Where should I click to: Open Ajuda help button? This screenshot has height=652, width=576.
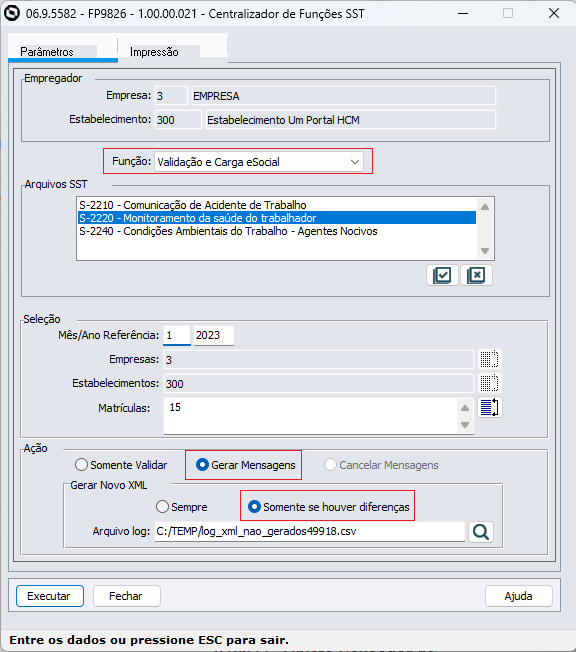point(519,596)
